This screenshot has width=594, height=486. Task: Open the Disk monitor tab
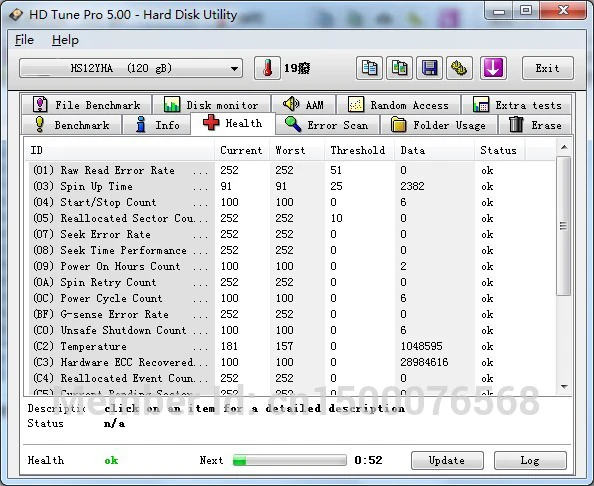pyautogui.click(x=211, y=105)
